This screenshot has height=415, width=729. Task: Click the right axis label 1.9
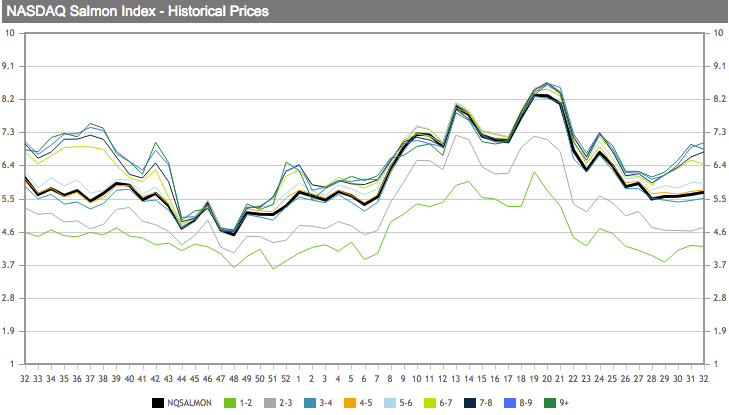coord(719,331)
